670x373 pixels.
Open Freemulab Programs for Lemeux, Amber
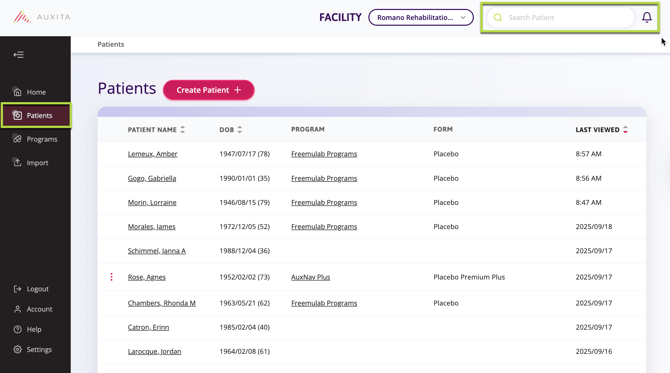[324, 154]
